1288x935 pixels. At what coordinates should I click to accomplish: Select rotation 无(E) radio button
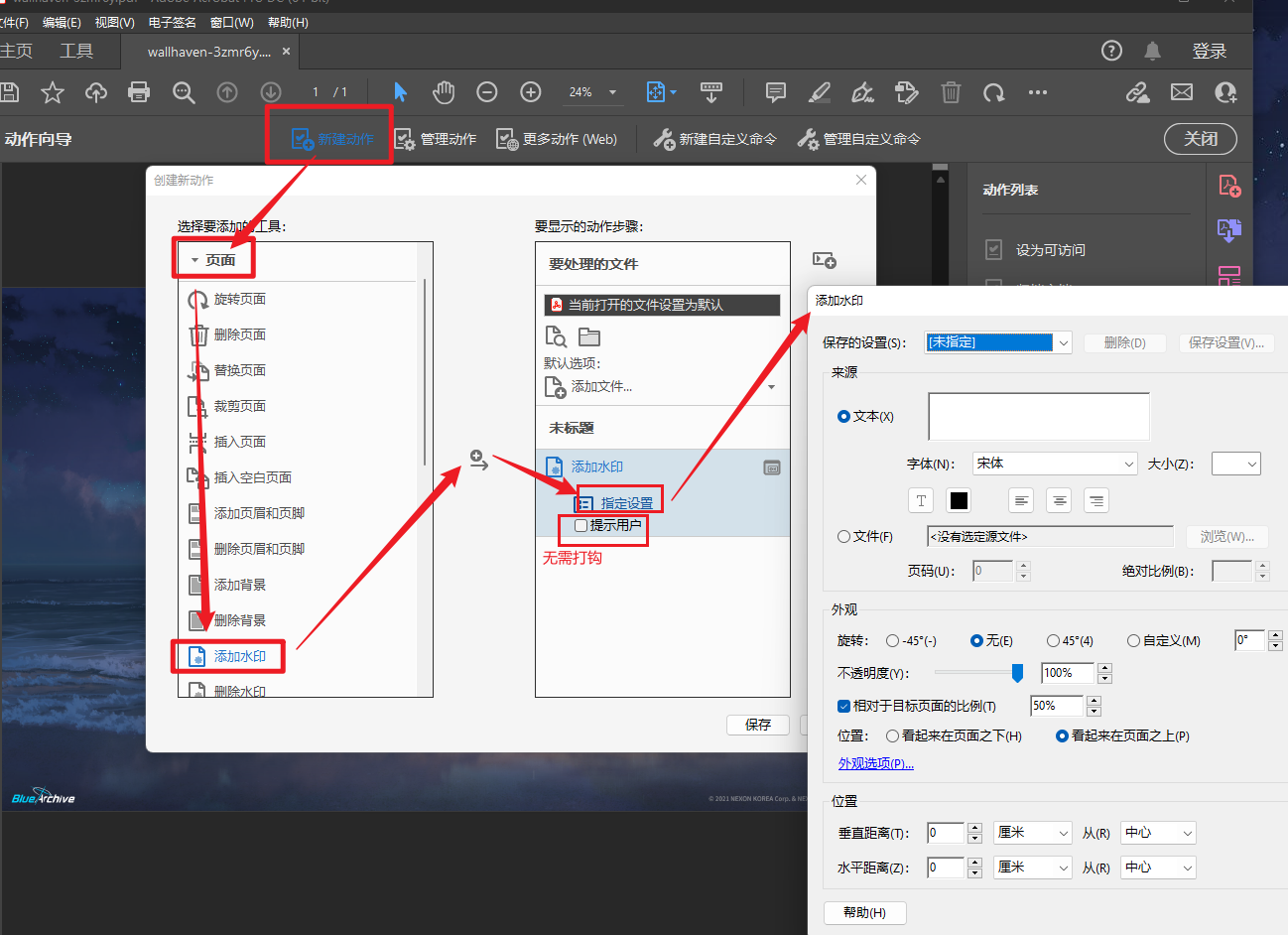(x=976, y=641)
